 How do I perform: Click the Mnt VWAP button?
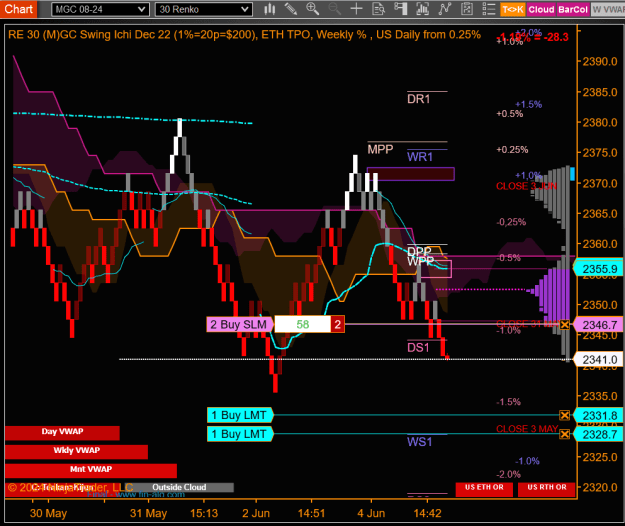coord(91,470)
